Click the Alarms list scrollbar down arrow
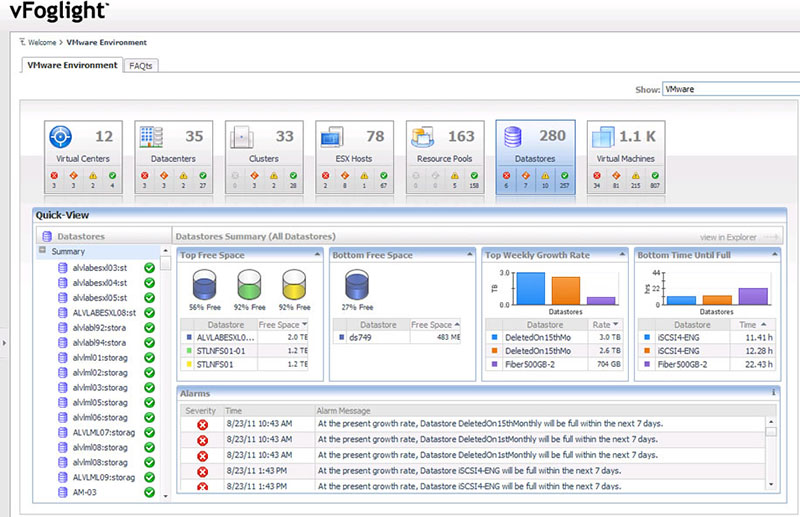Viewport: 800px width, 517px height. [x=771, y=484]
